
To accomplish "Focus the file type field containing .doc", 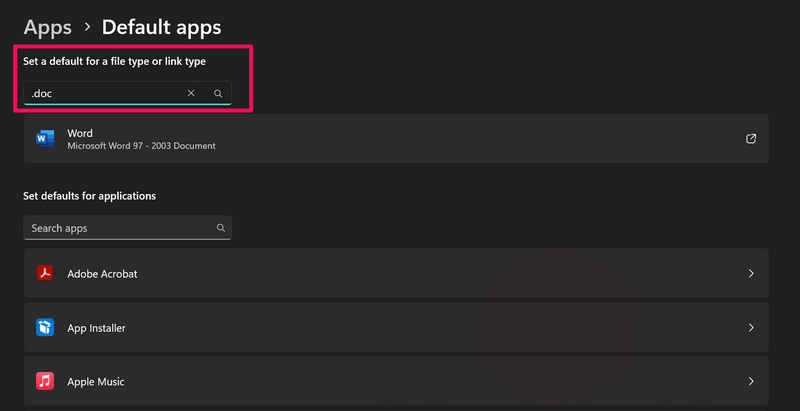I will [x=100, y=93].
